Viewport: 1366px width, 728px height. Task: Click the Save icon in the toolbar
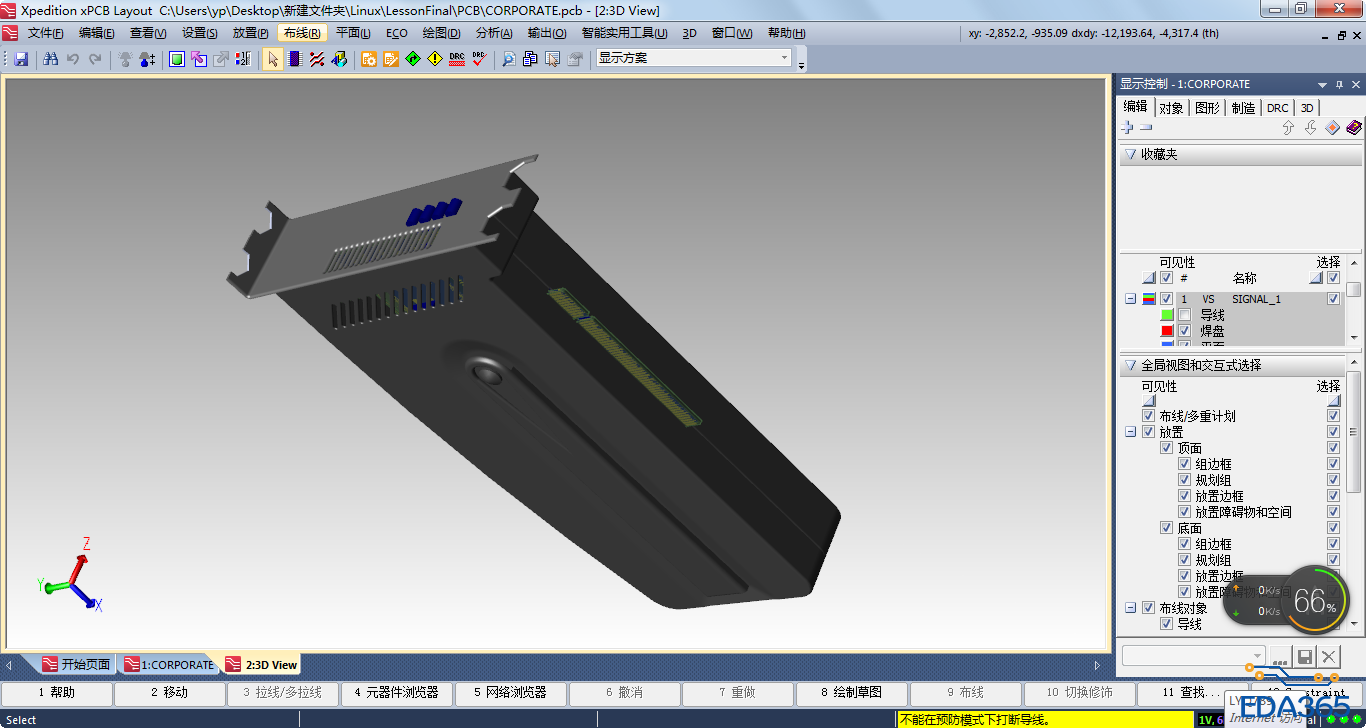click(21, 59)
